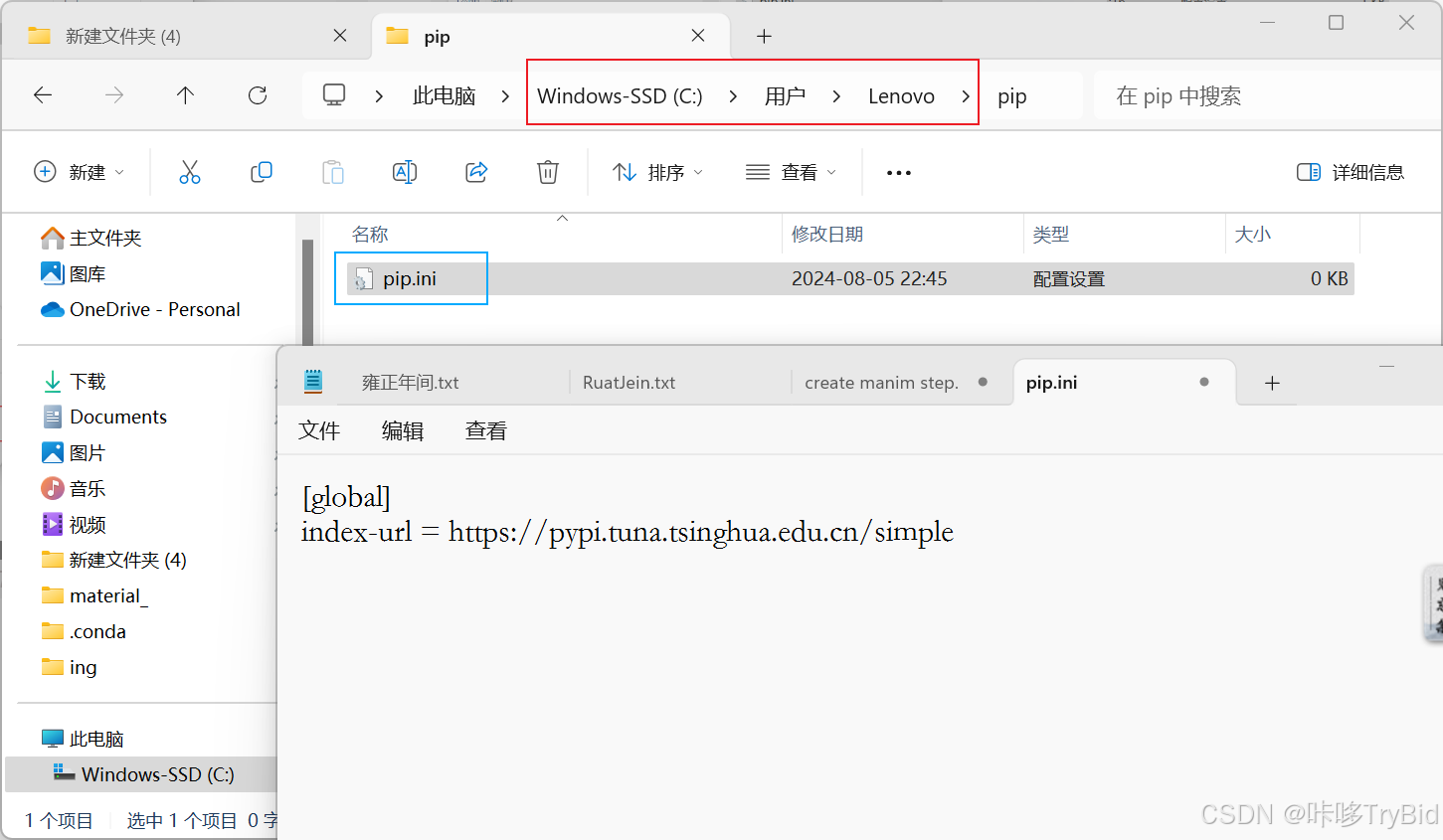Image resolution: width=1443 pixels, height=840 pixels.
Task: Click the sidebar vertical scrollbar
Action: pos(307,293)
